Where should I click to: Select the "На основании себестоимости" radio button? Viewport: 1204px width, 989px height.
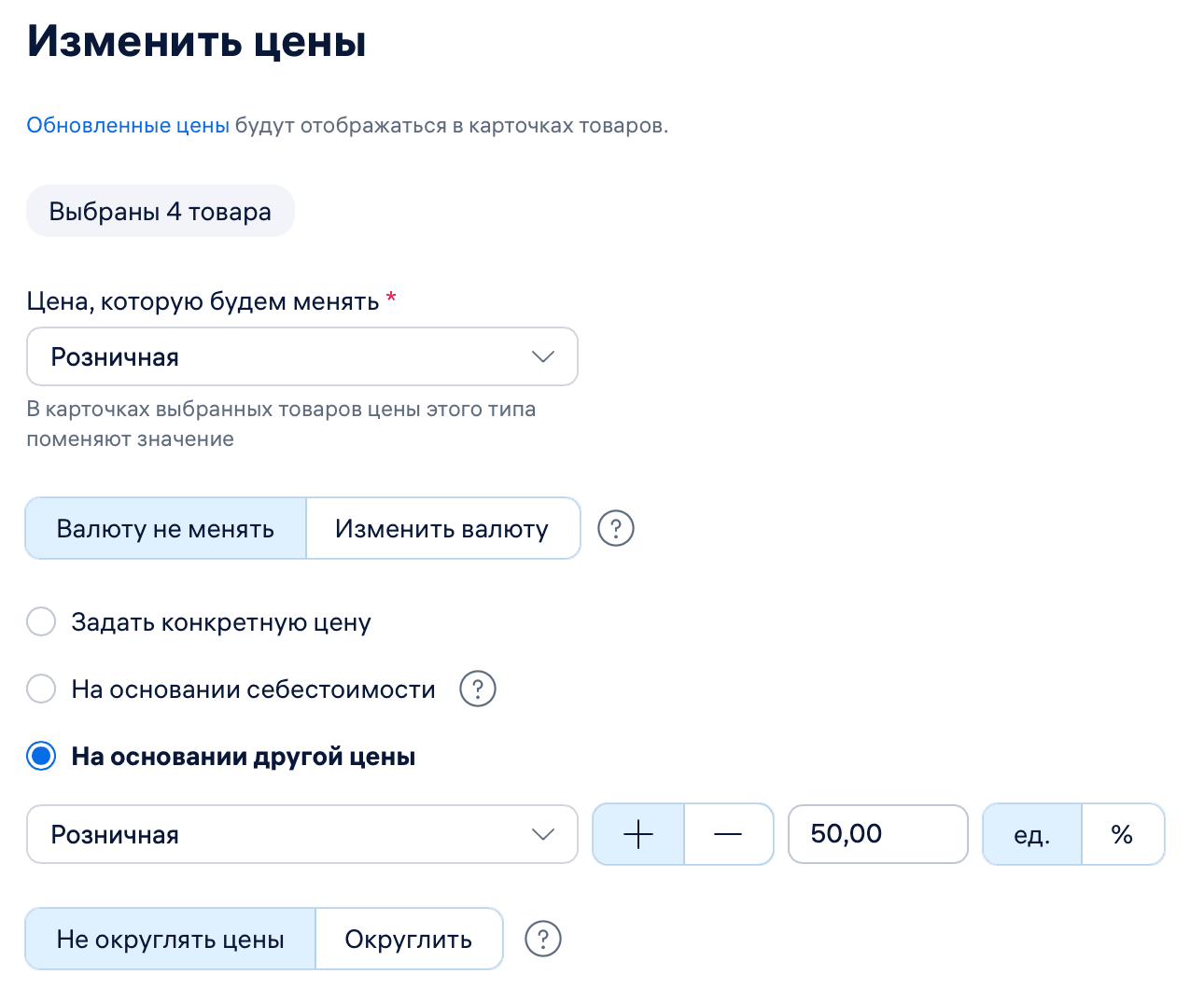[41, 689]
